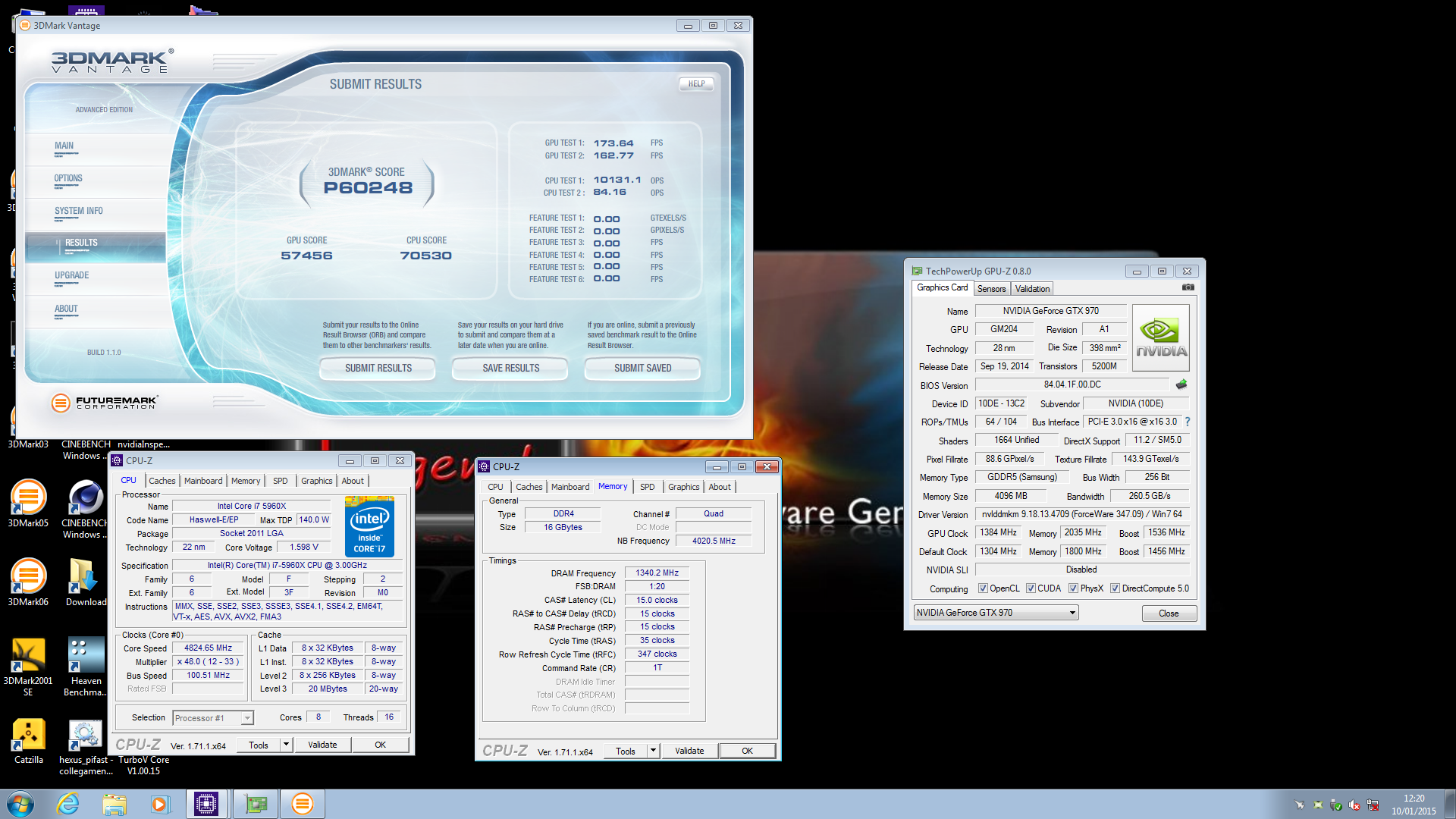The image size is (1456, 819).
Task: Open Tools dropdown arrow in left CPU-Z window
Action: (286, 745)
